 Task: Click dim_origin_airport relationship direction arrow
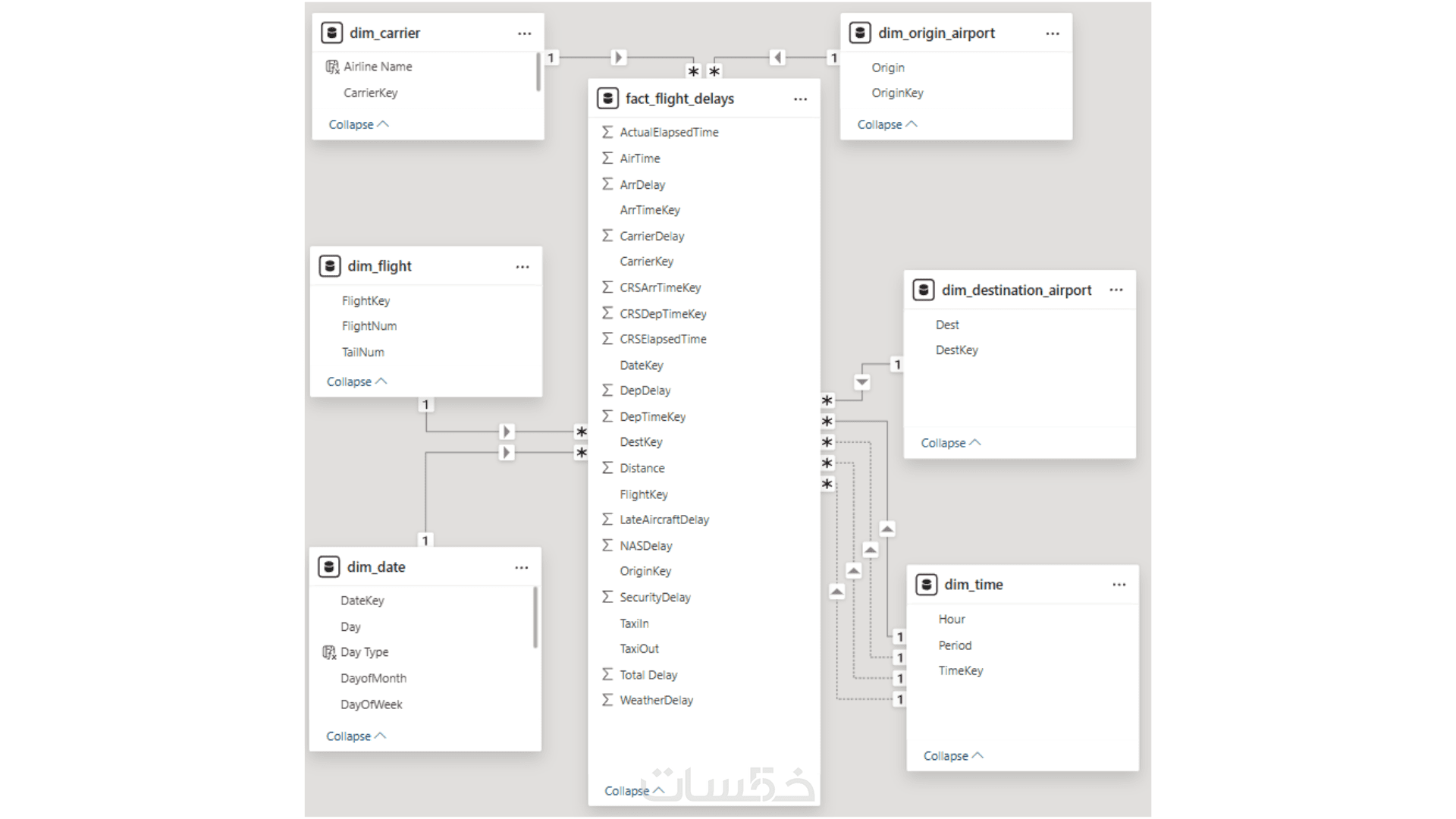[x=777, y=58]
